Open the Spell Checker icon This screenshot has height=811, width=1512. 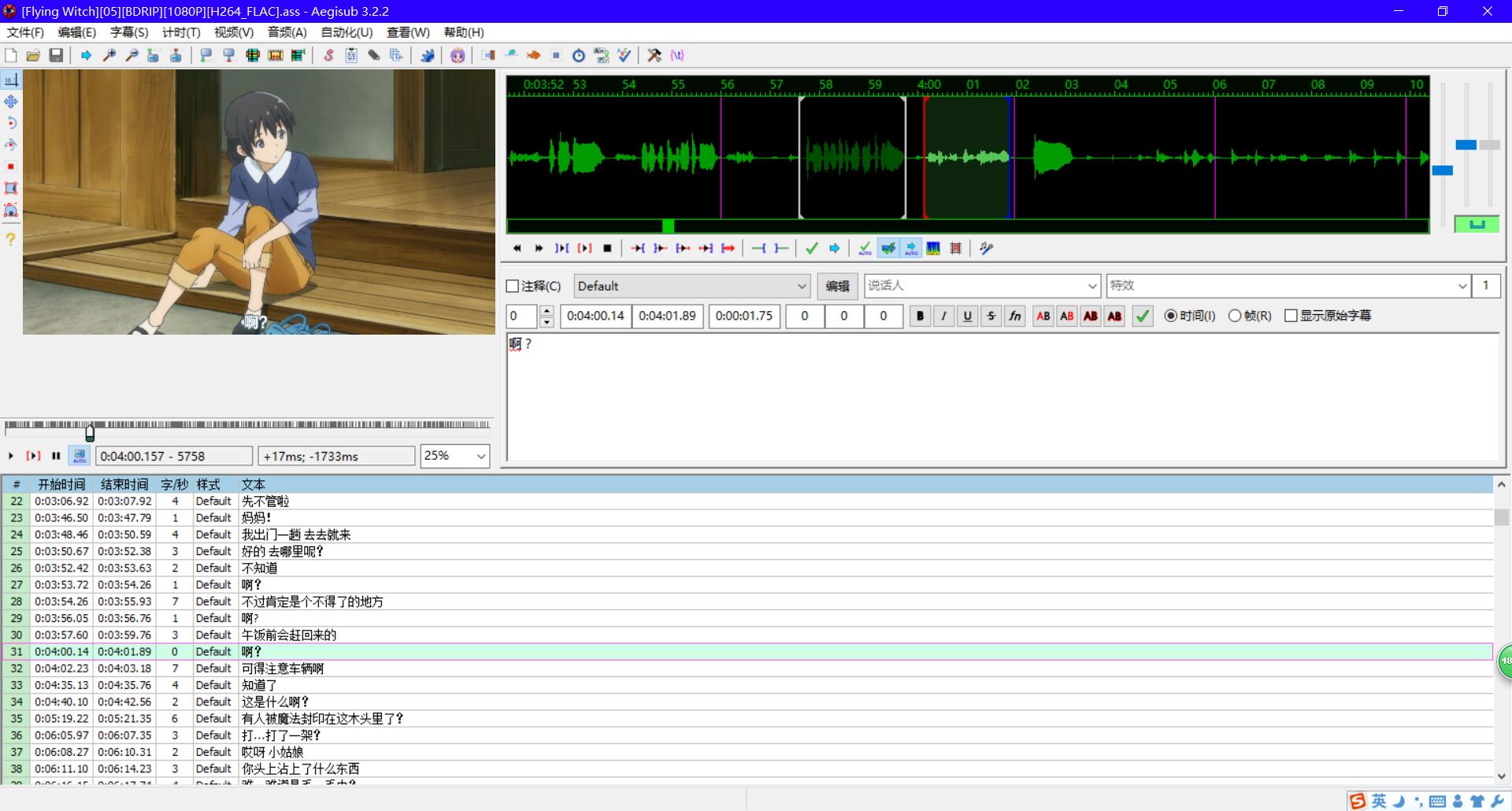click(x=624, y=55)
